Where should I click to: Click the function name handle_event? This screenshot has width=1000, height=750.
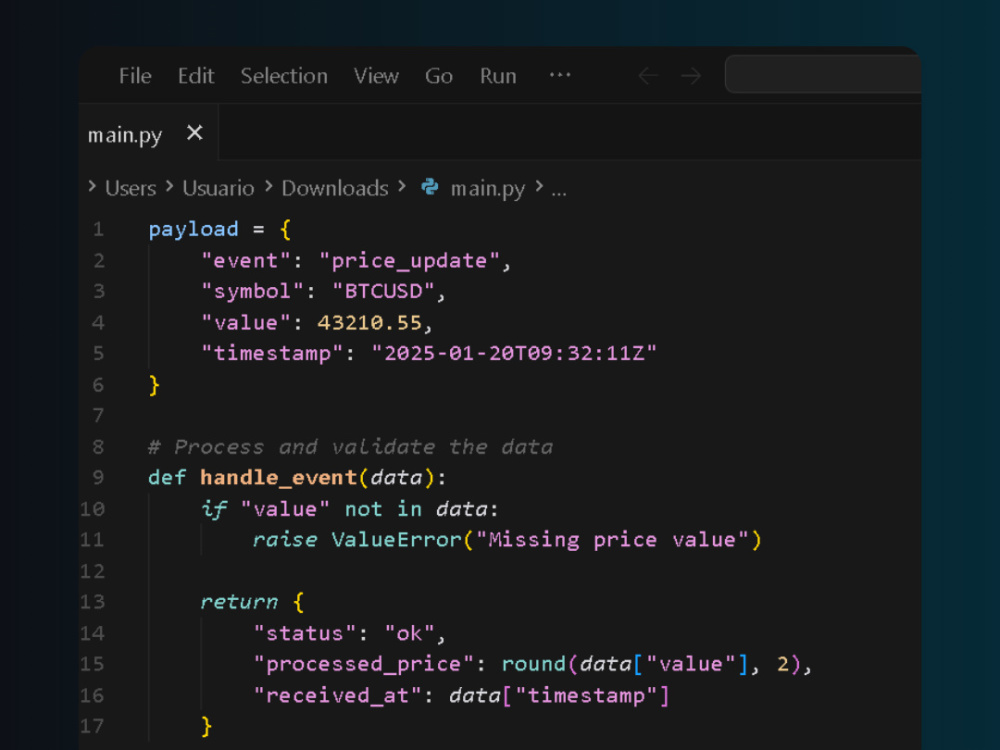click(278, 478)
